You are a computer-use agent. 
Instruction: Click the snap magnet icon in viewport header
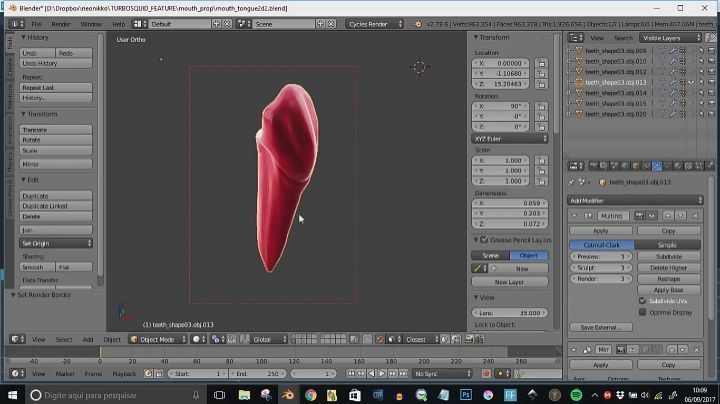click(381, 339)
